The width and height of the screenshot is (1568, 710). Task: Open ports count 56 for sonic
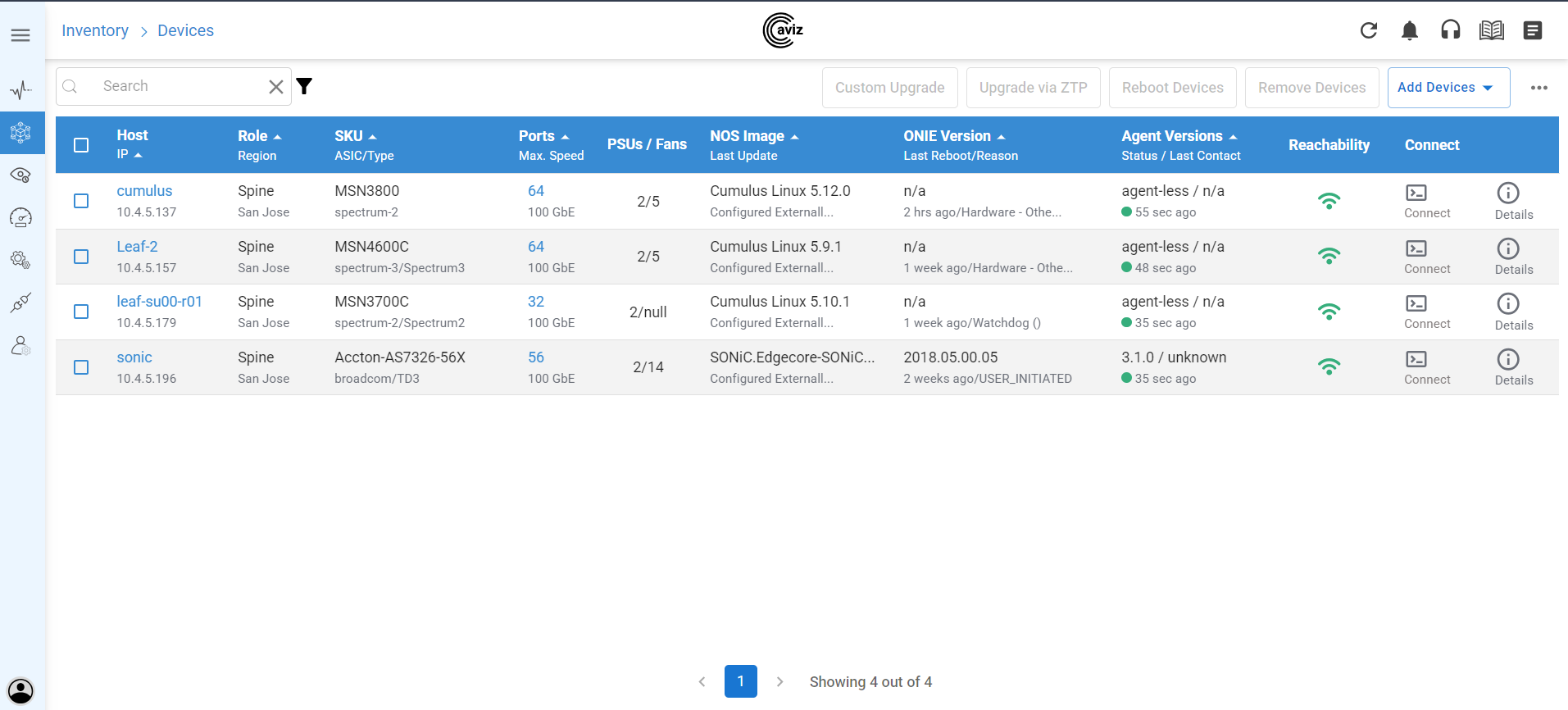pos(536,357)
